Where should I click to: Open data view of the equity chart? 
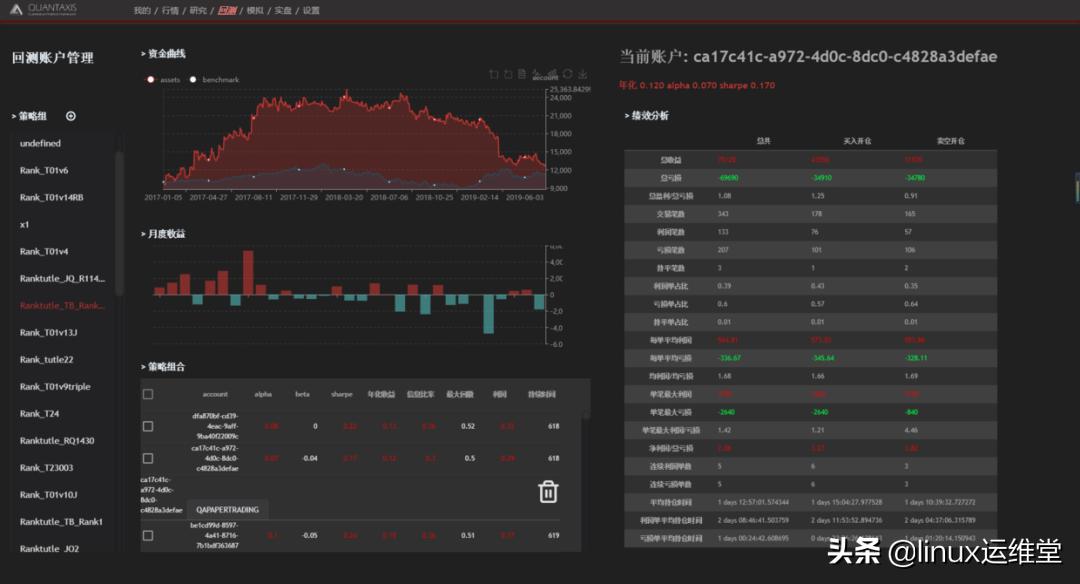pyautogui.click(x=522, y=74)
